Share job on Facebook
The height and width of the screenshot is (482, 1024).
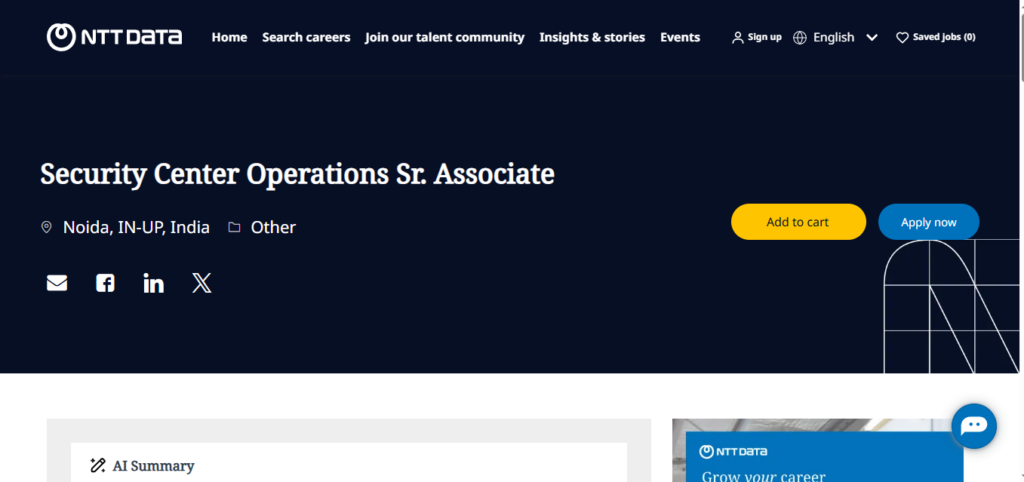pos(105,283)
